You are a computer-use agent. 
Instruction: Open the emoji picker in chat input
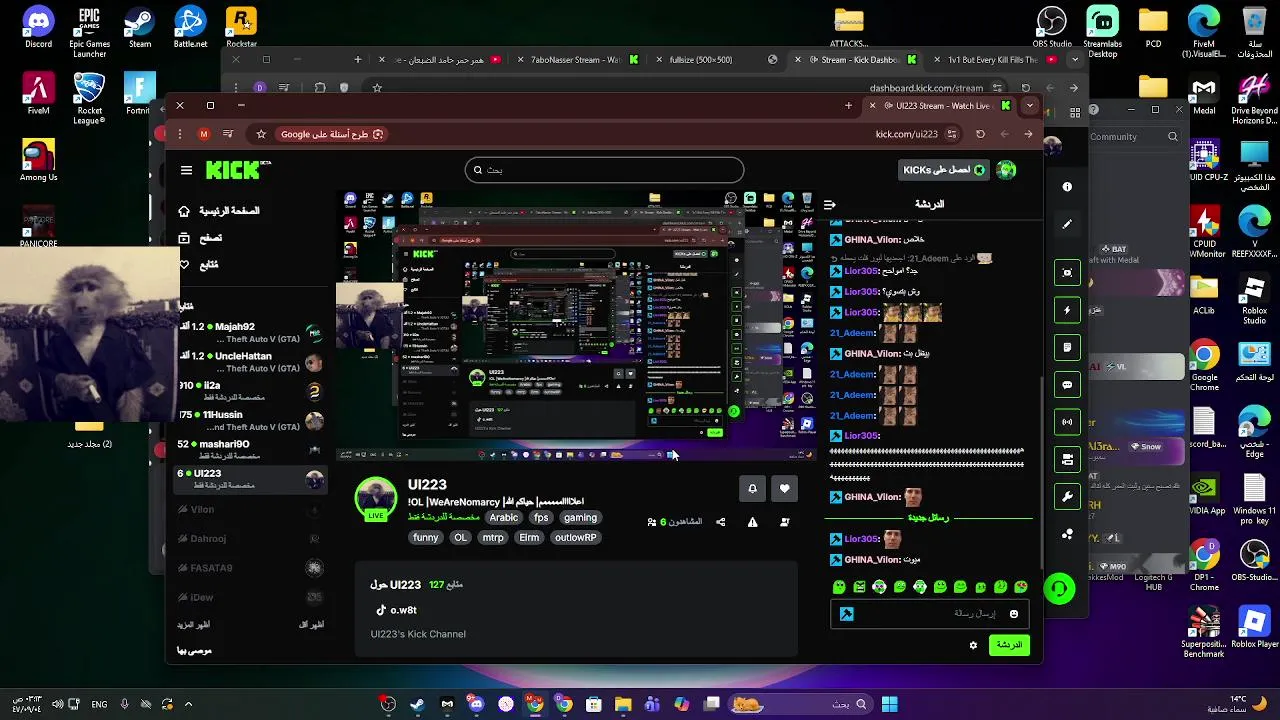(1013, 614)
